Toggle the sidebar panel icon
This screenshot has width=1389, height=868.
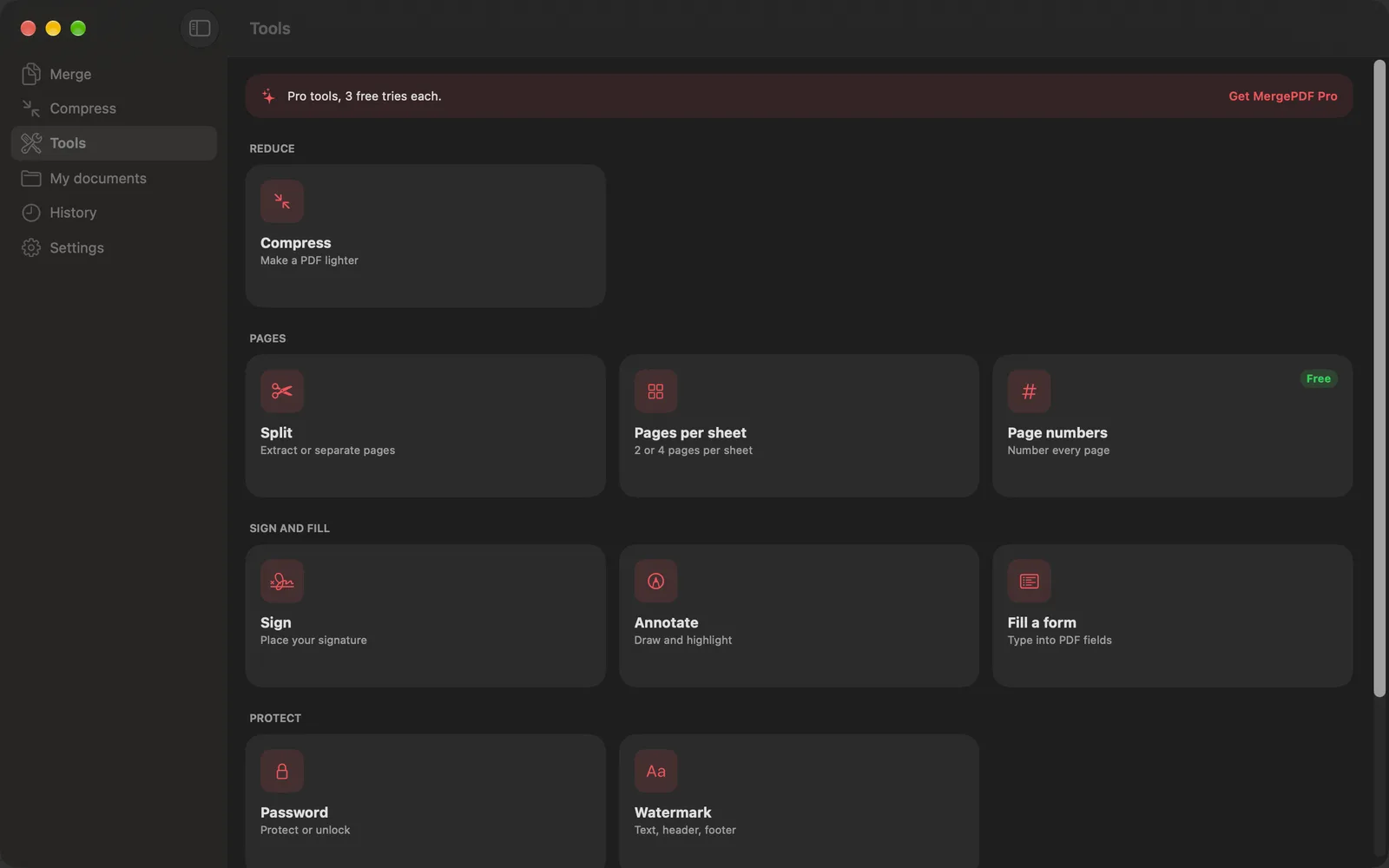(200, 29)
